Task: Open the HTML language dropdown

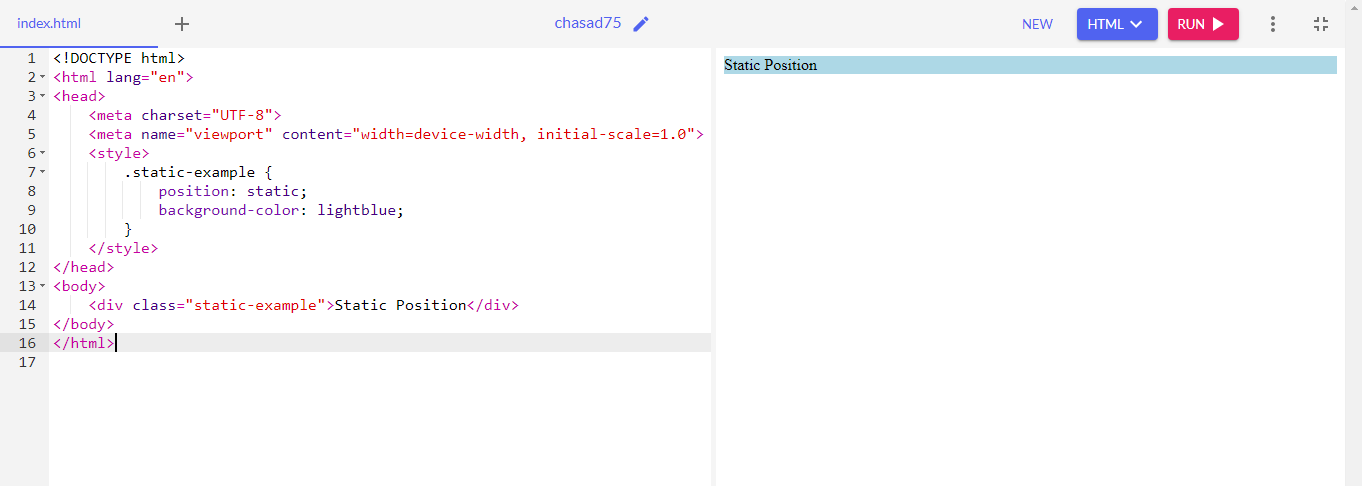Action: tap(1117, 24)
